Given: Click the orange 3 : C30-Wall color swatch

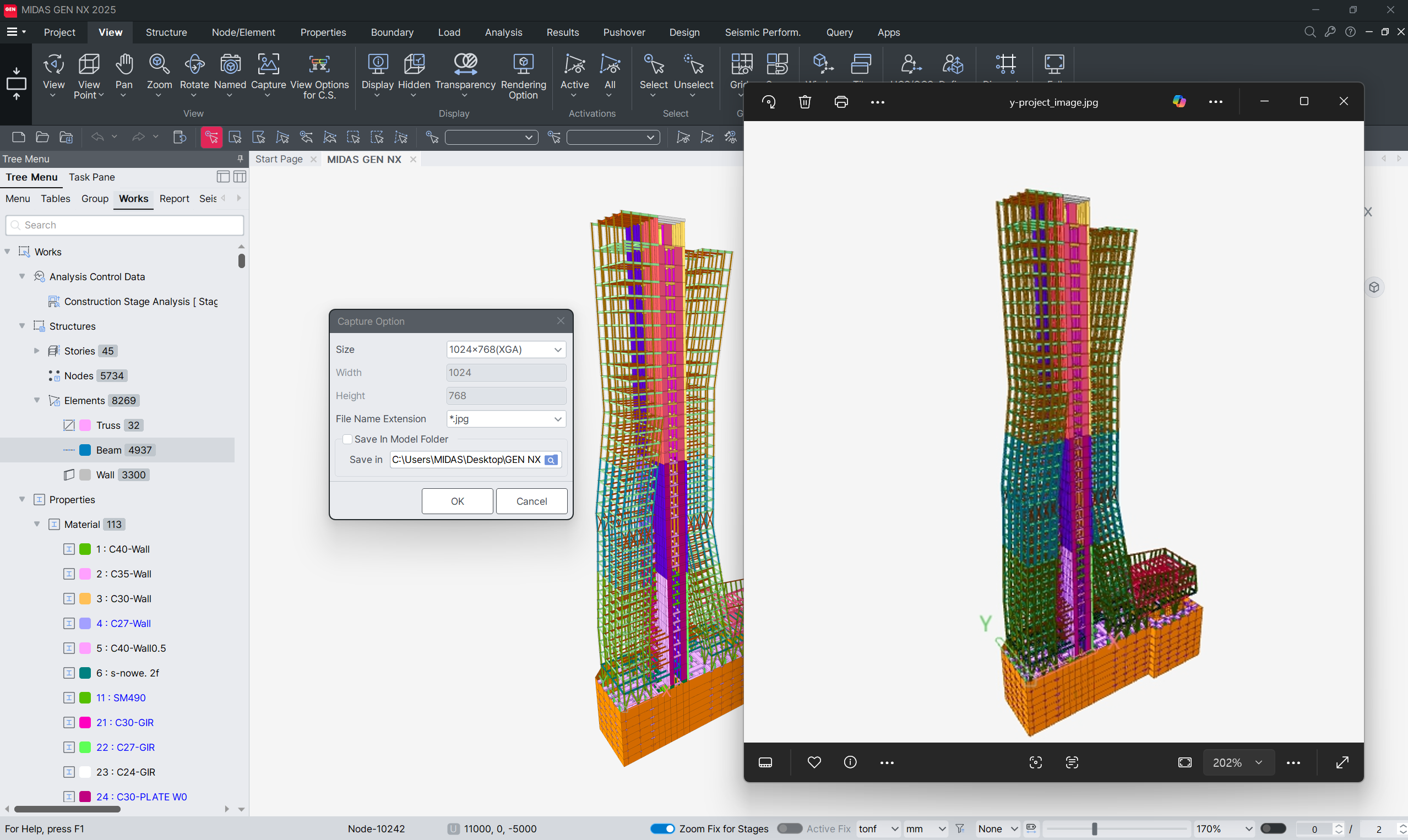Looking at the screenshot, I should pyautogui.click(x=85, y=599).
